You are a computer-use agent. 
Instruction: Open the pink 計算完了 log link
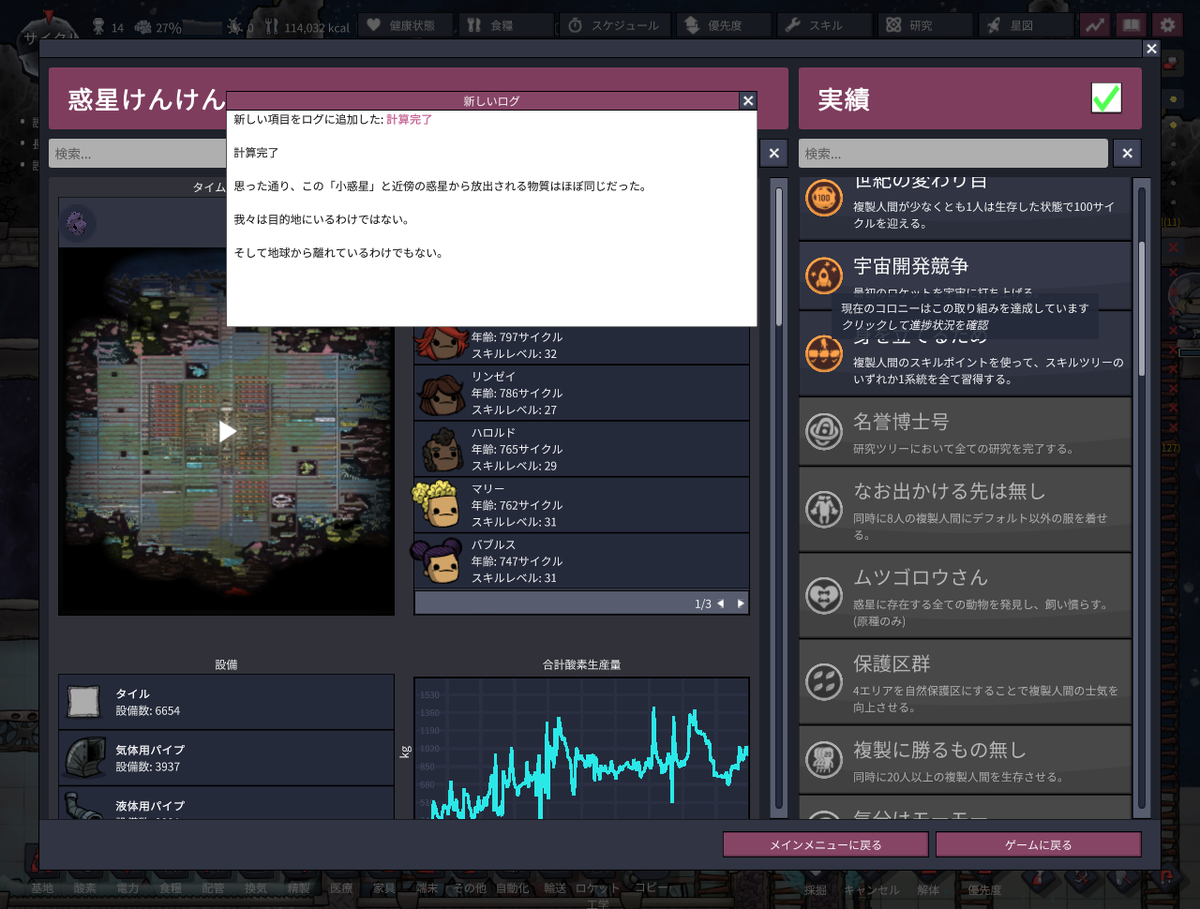point(409,119)
